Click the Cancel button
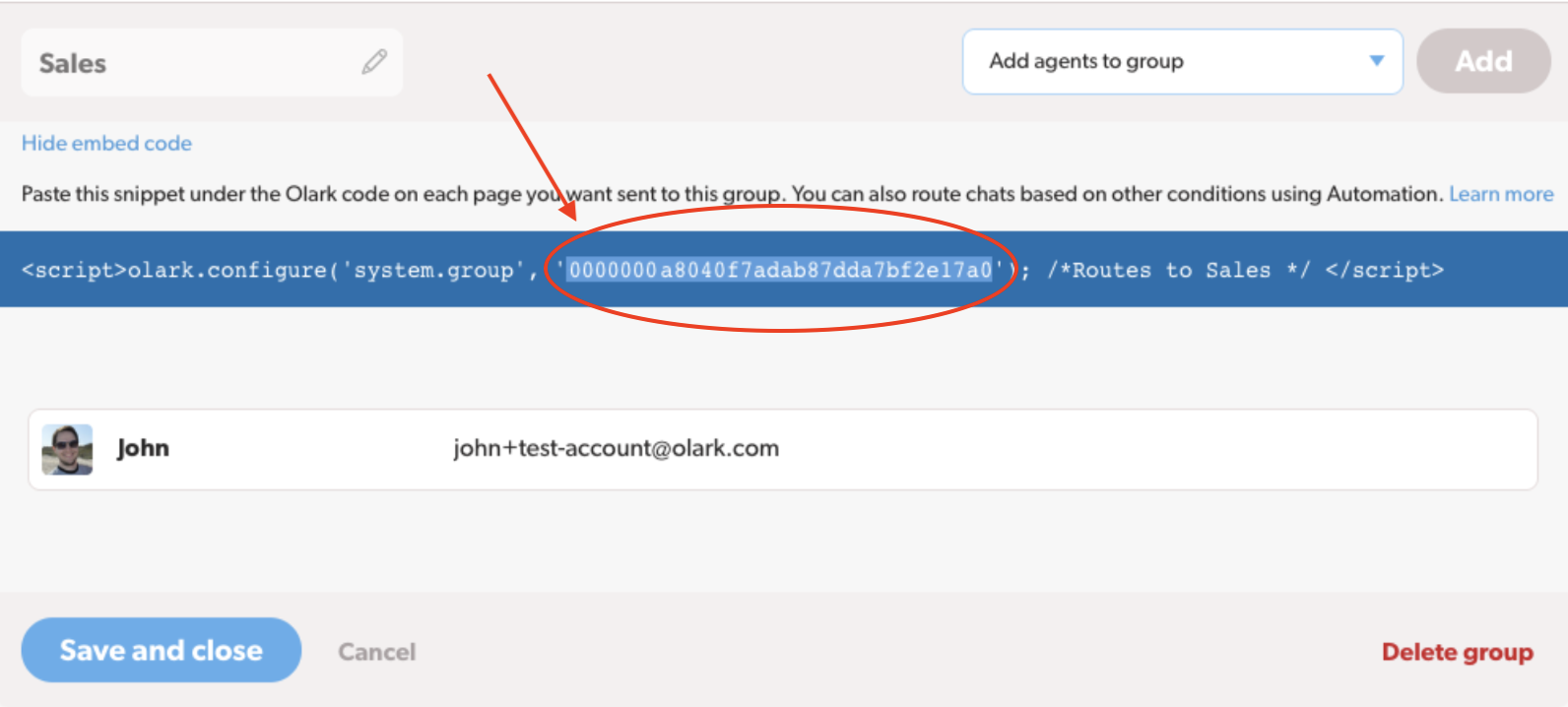This screenshot has height=707, width=1568. [x=377, y=652]
